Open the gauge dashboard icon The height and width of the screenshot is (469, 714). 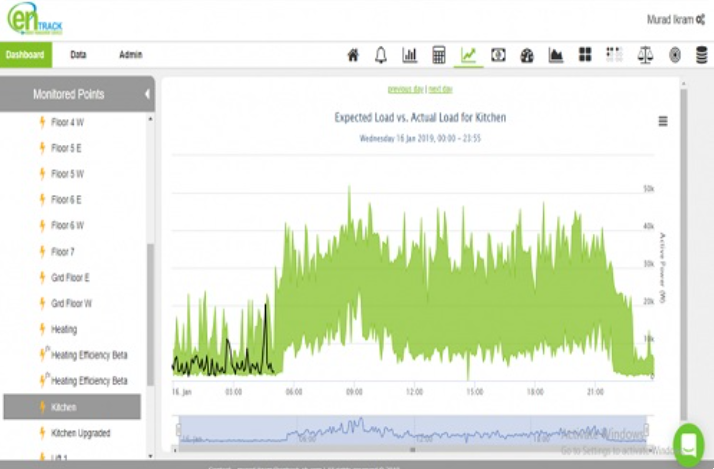pos(527,55)
